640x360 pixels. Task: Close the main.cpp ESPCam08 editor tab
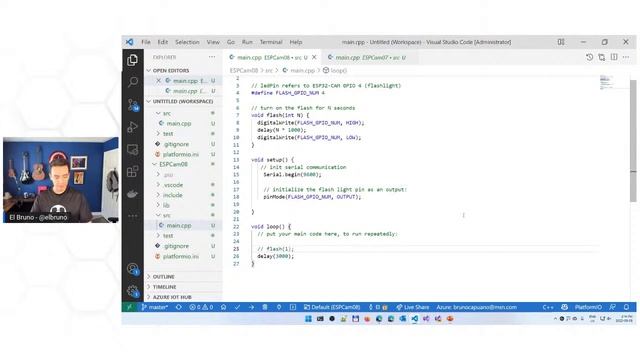pos(314,58)
